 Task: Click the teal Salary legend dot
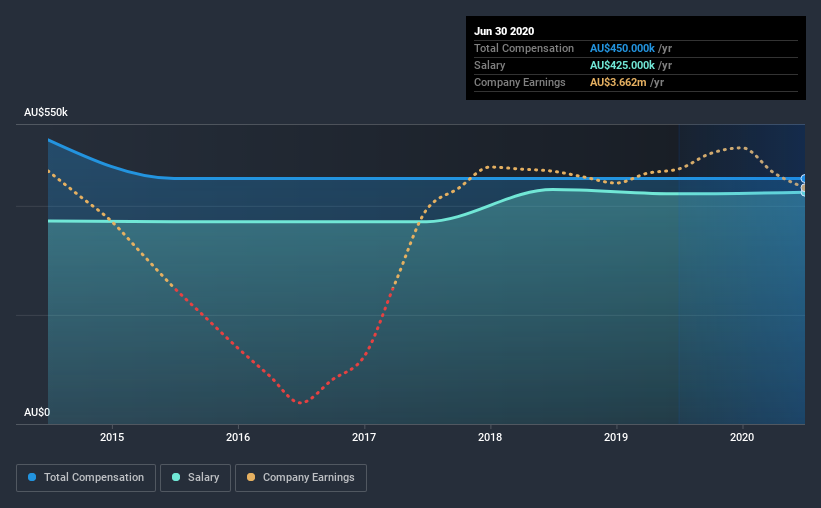click(x=176, y=477)
